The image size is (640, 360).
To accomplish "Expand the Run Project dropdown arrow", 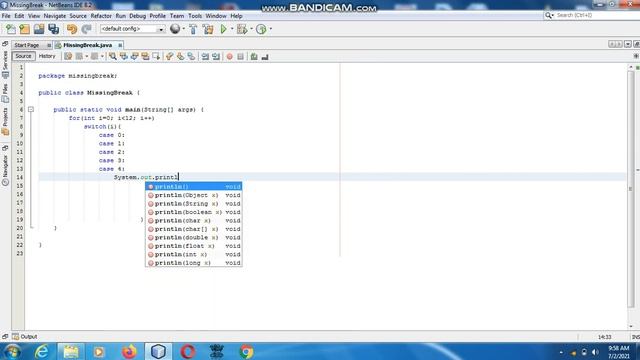I will 232,29.
